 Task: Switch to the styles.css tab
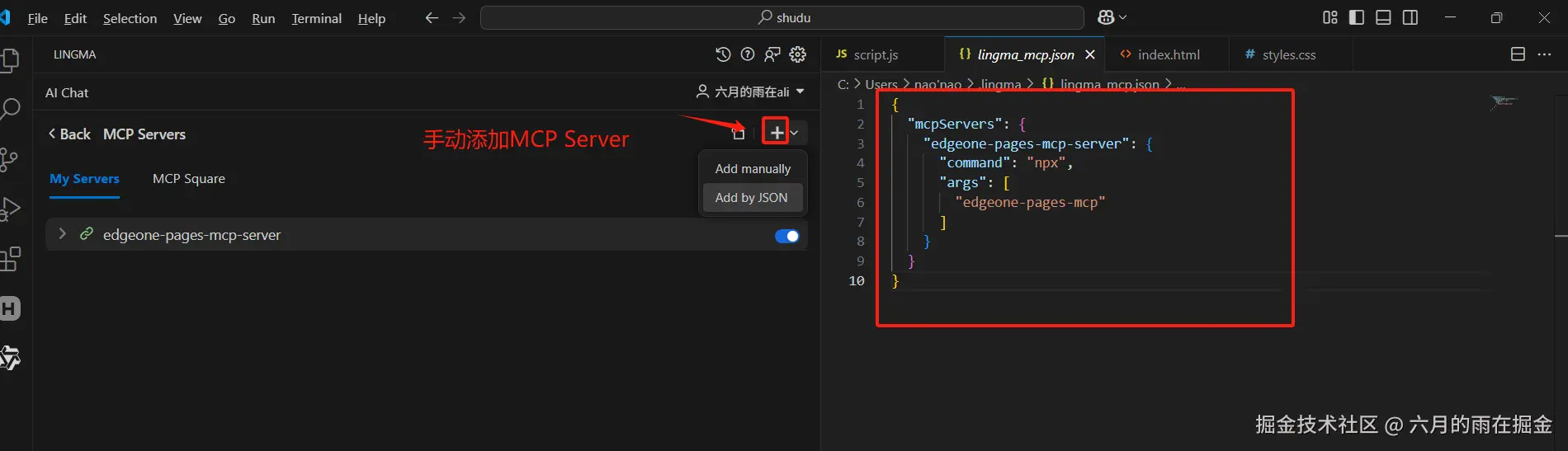coord(1287,54)
